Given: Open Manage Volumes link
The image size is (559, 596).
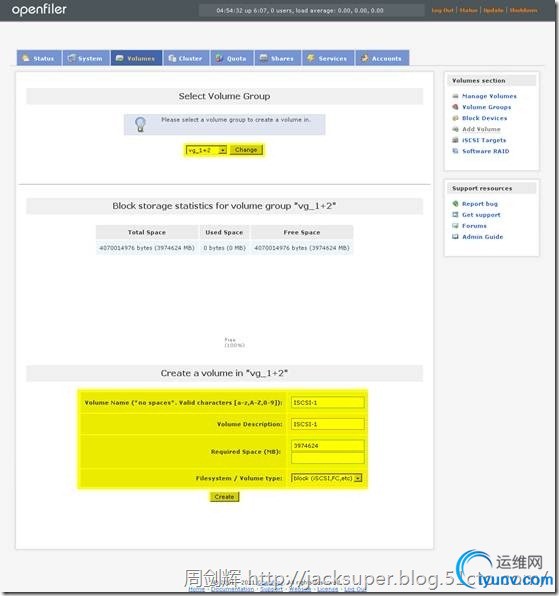Looking at the screenshot, I should (489, 96).
